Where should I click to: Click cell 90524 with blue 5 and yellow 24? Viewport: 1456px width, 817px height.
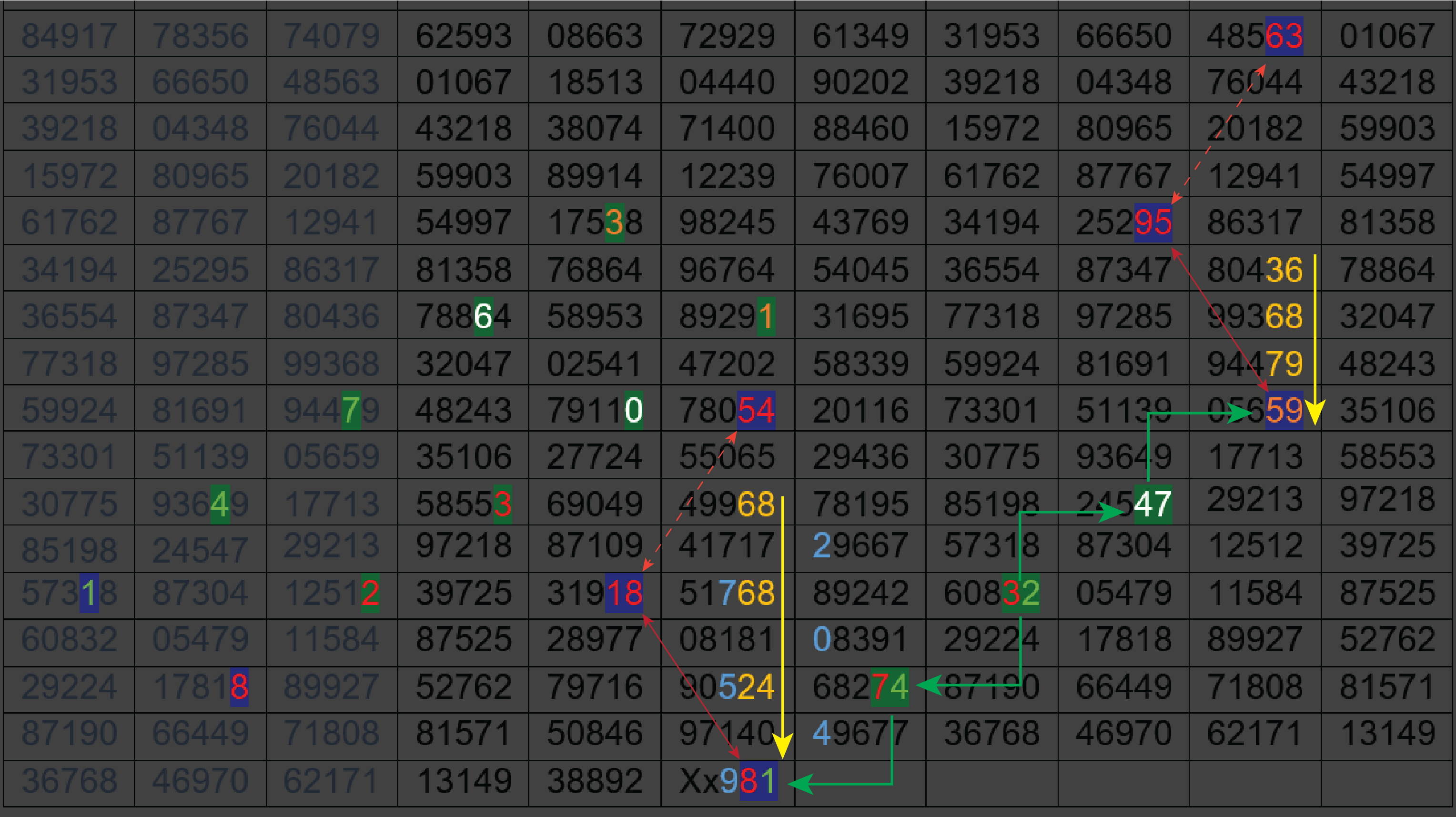tap(727, 686)
